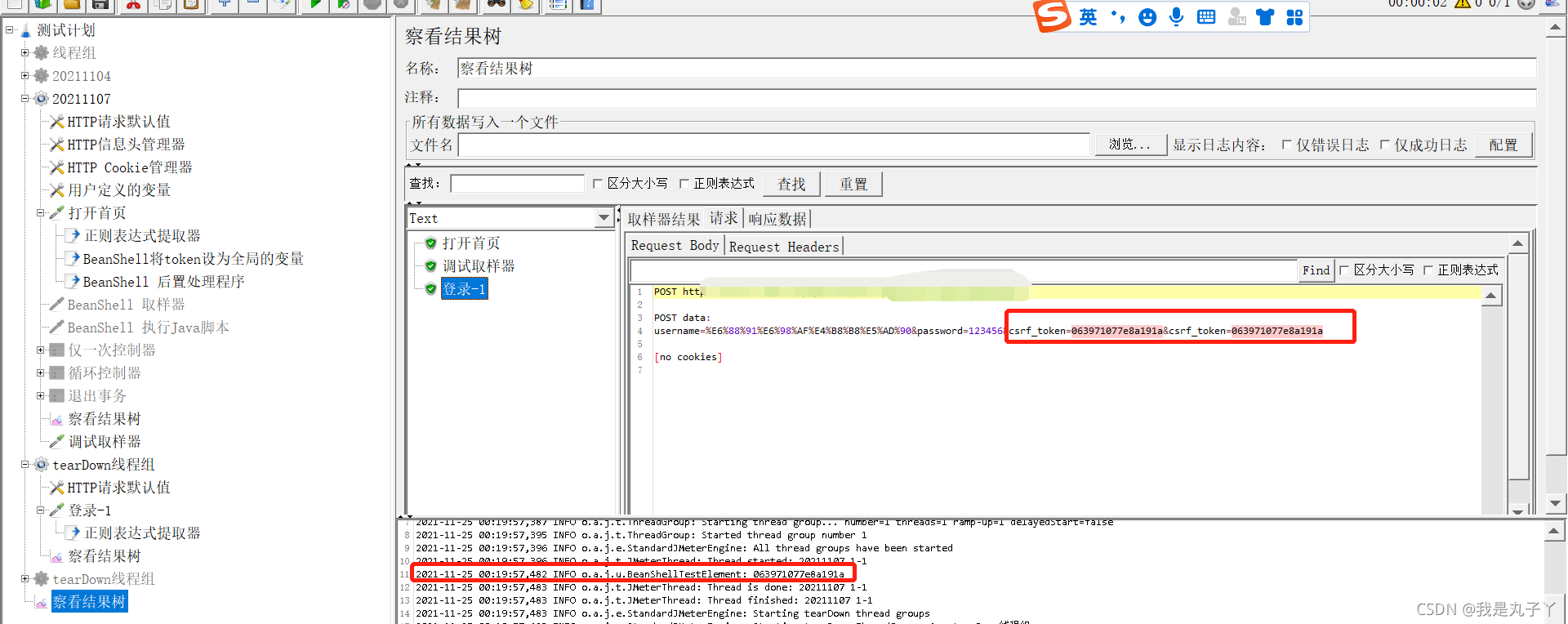Click the Cut scissors toolbar icon
This screenshot has height=624, width=1568.
132,4
